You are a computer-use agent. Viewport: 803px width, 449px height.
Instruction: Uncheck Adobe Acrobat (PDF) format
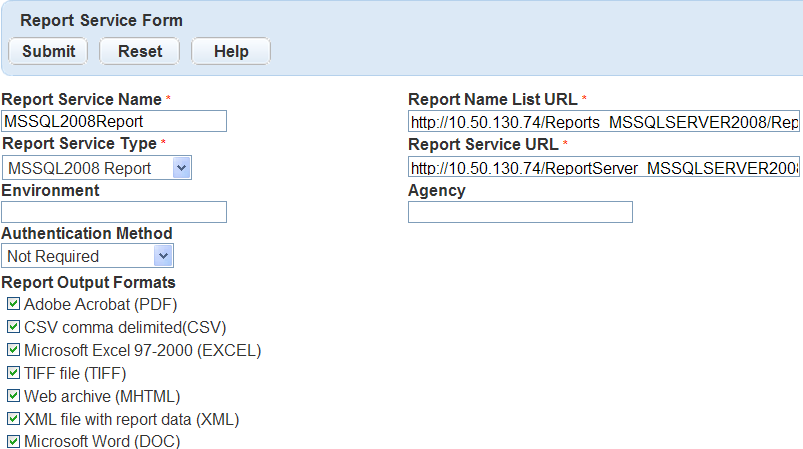[x=14, y=304]
